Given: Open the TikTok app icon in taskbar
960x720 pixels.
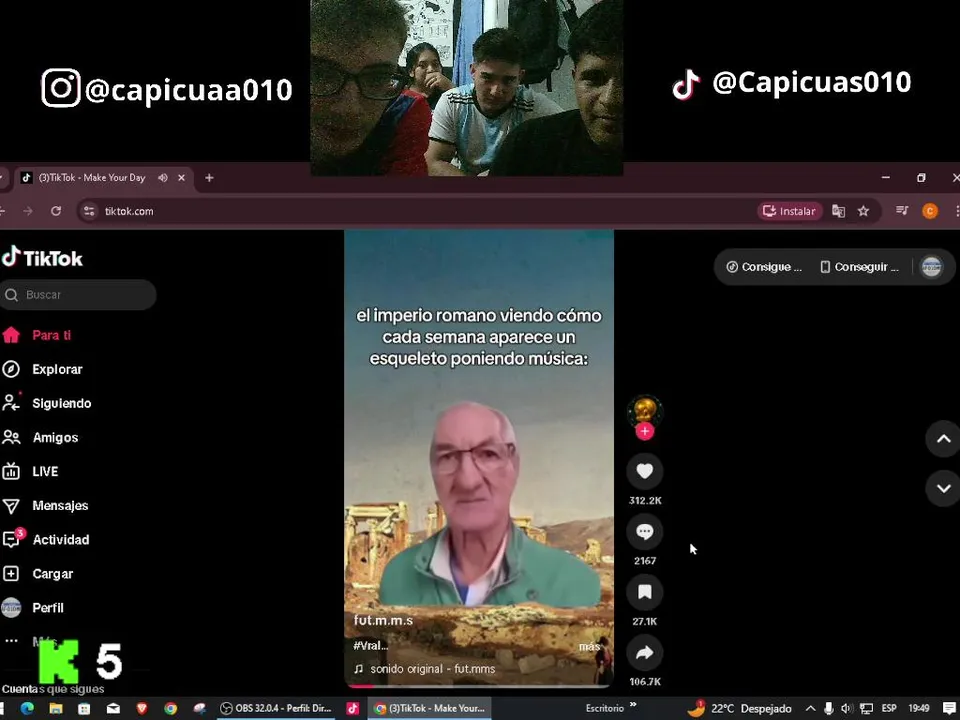Looking at the screenshot, I should tap(353, 708).
